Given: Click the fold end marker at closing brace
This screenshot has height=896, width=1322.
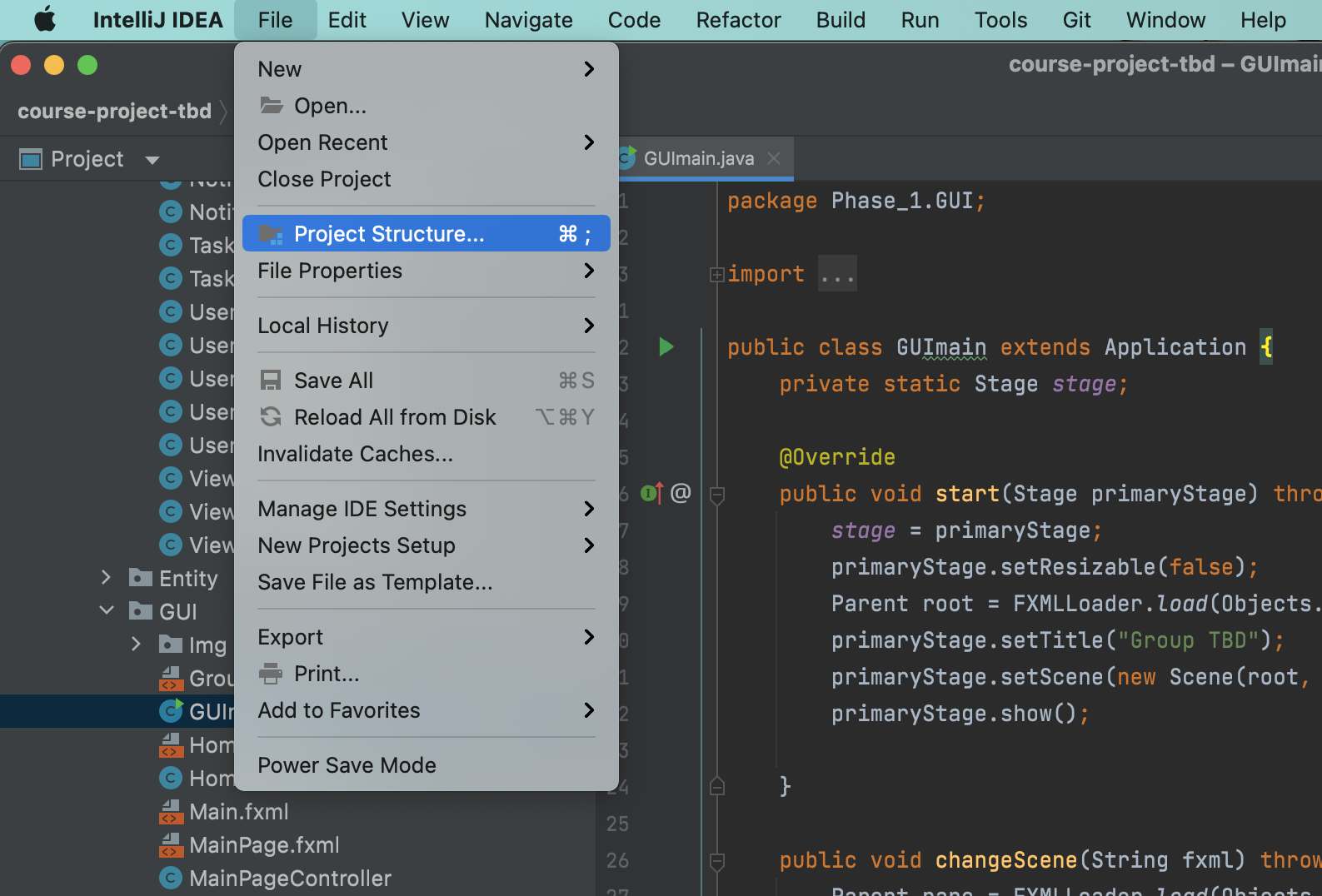Looking at the screenshot, I should (716, 786).
